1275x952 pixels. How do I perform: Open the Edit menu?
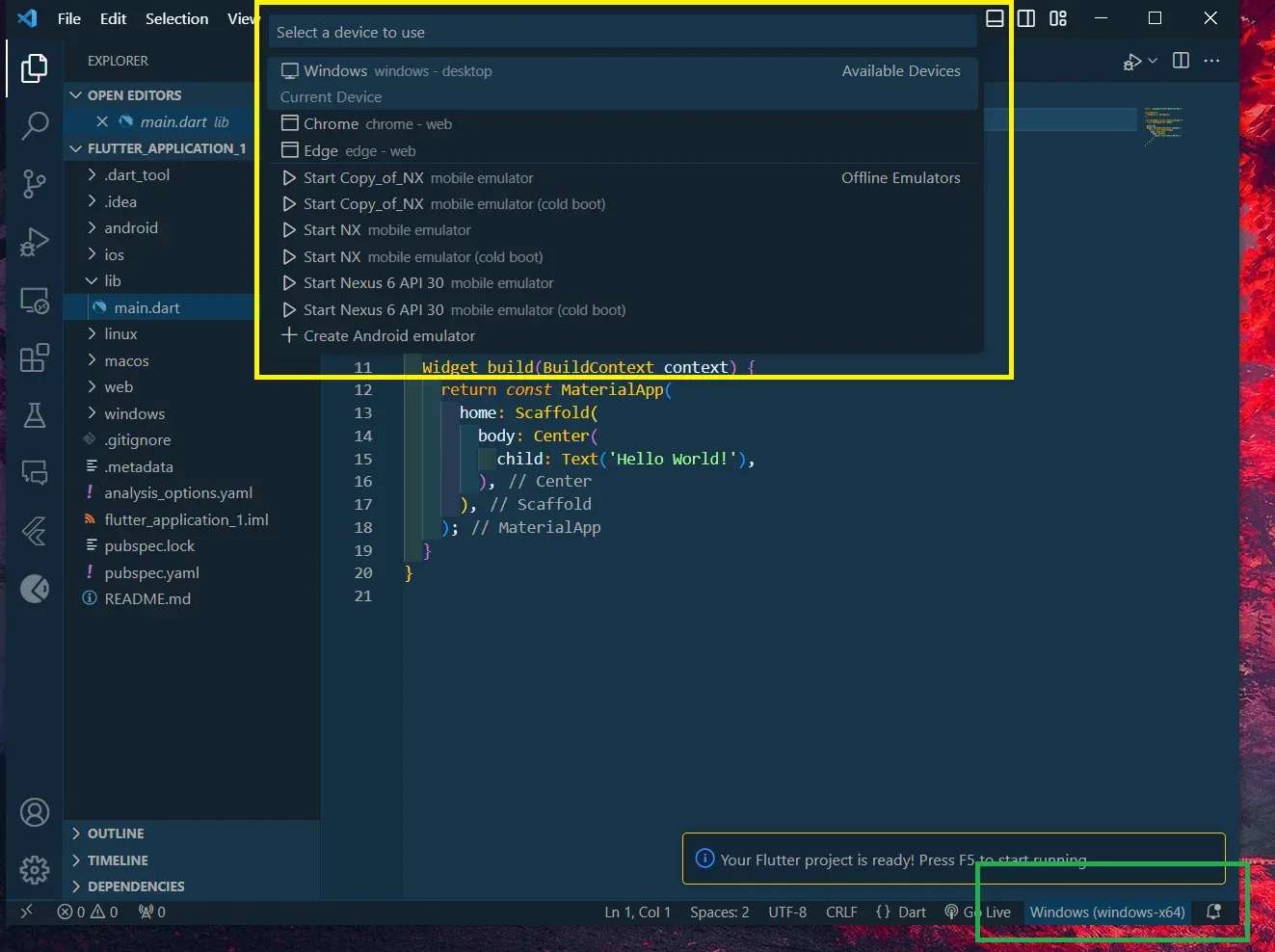click(113, 18)
